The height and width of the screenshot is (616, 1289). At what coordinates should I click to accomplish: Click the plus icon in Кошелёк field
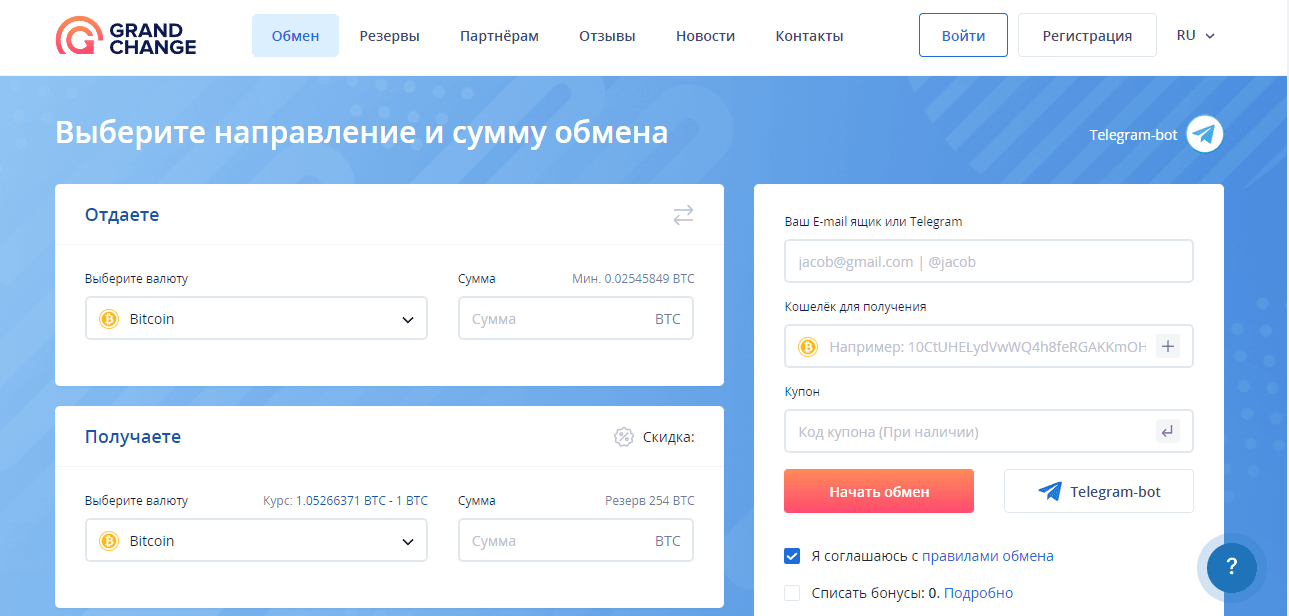coord(1167,346)
